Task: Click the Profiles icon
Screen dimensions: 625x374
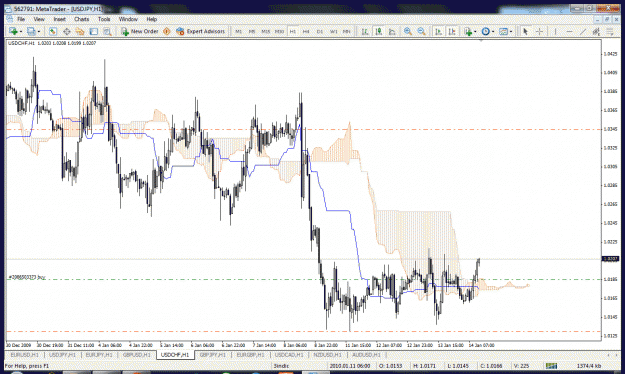Action: tap(31, 31)
